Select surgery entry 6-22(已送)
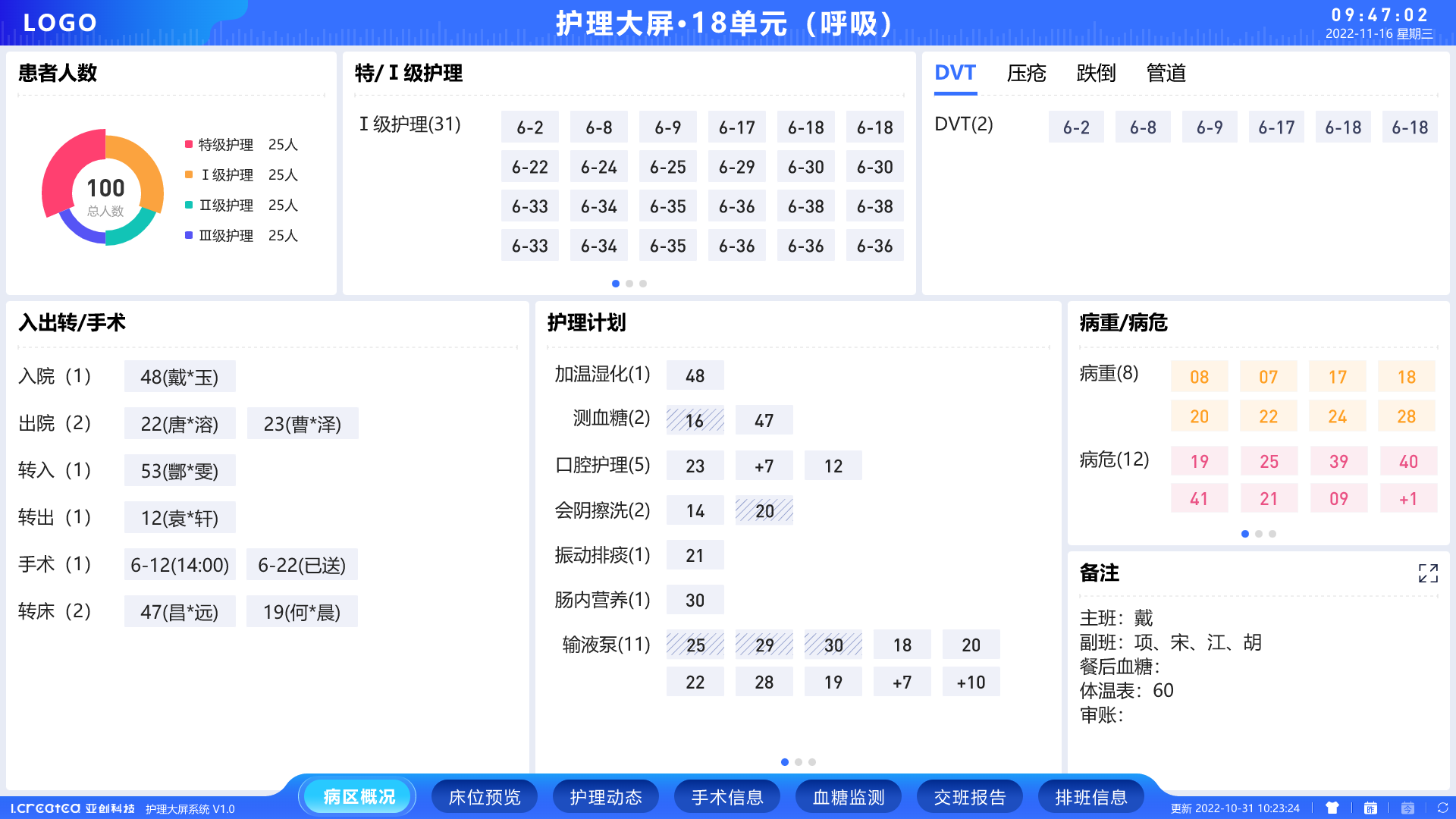 (302, 565)
